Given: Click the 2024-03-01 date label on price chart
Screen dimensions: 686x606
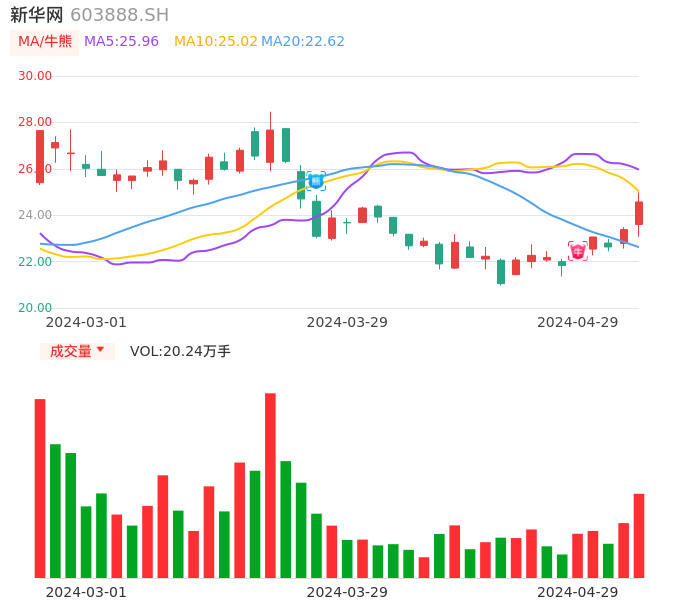Looking at the screenshot, I should pyautogui.click(x=86, y=321).
